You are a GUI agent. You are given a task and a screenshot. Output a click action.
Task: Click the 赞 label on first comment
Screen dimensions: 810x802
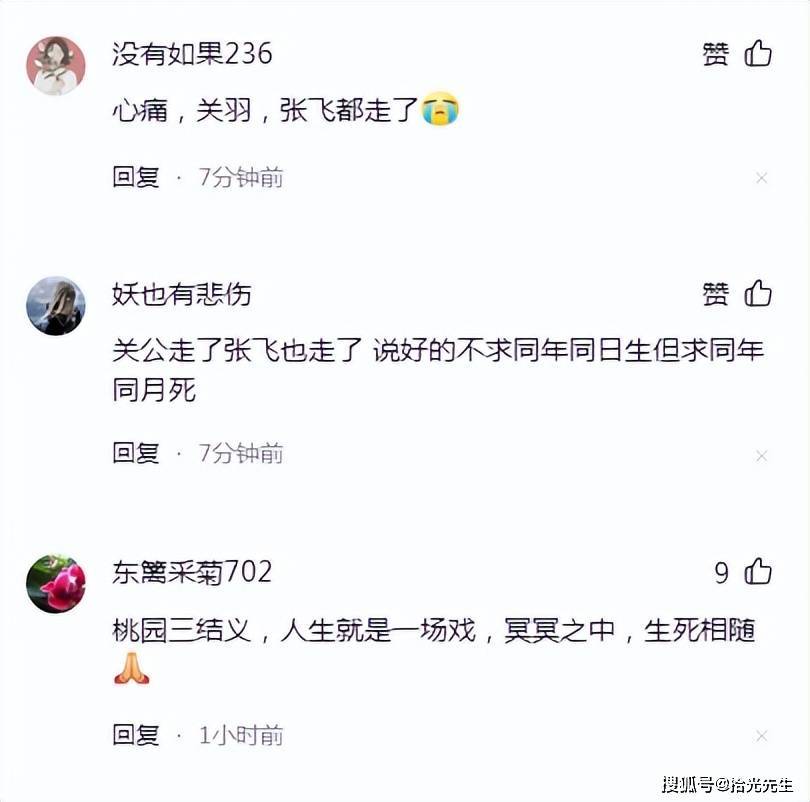(716, 54)
